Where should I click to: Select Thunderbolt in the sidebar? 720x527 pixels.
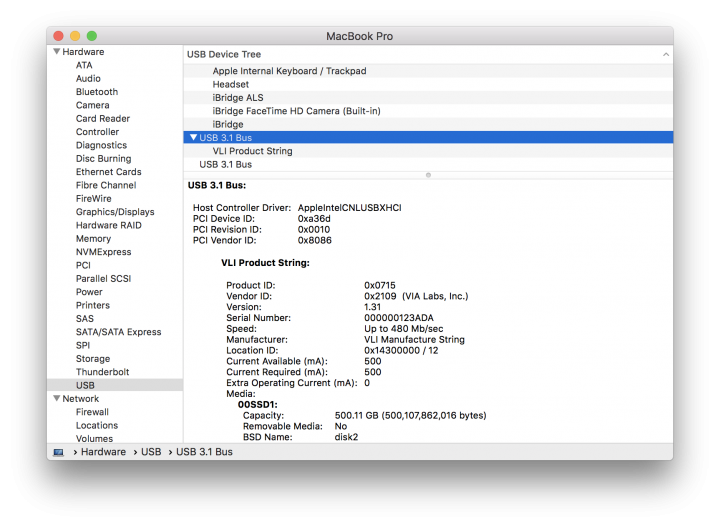tap(102, 371)
